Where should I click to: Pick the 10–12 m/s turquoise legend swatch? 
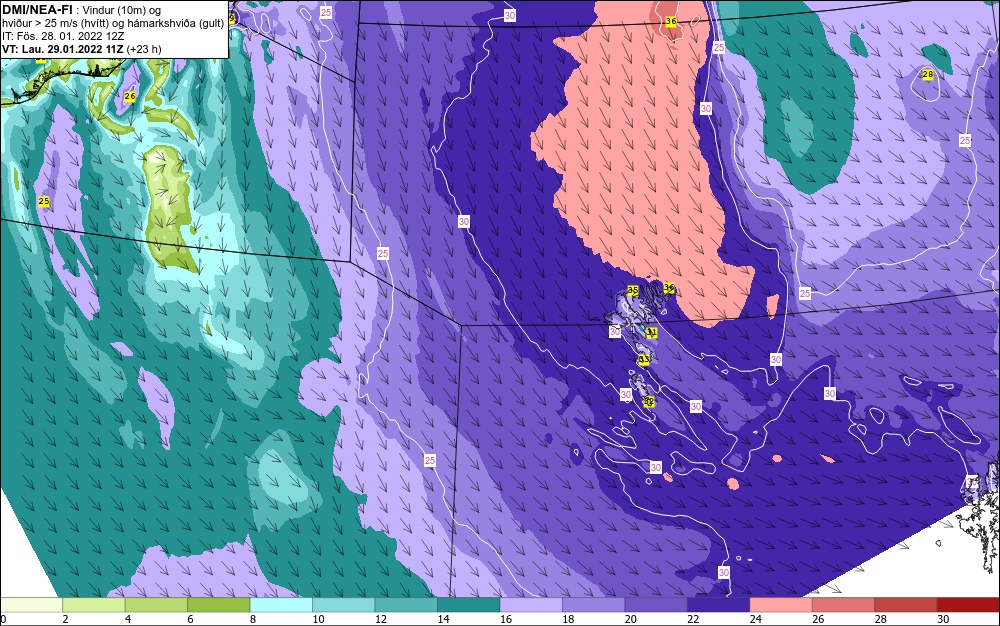(x=344, y=605)
